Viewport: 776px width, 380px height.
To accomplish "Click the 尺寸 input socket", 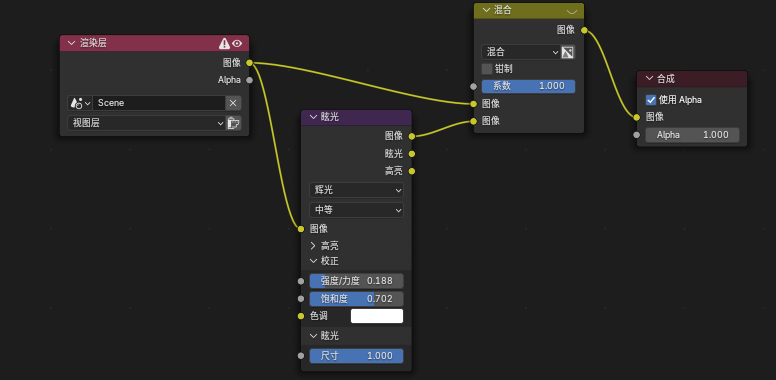I will coord(301,356).
